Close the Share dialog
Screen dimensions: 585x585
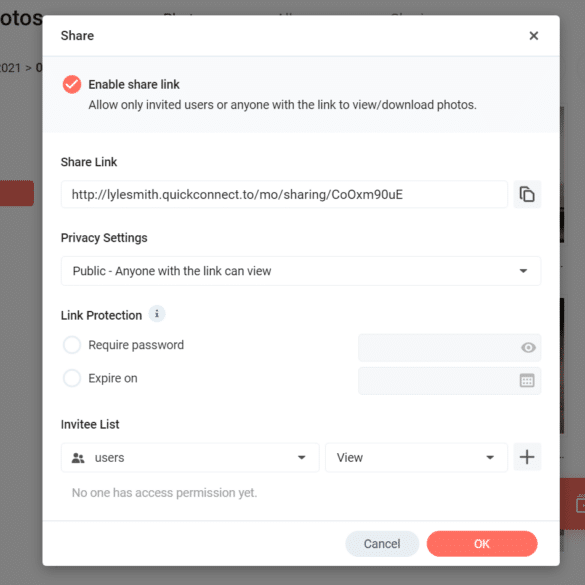[534, 36]
